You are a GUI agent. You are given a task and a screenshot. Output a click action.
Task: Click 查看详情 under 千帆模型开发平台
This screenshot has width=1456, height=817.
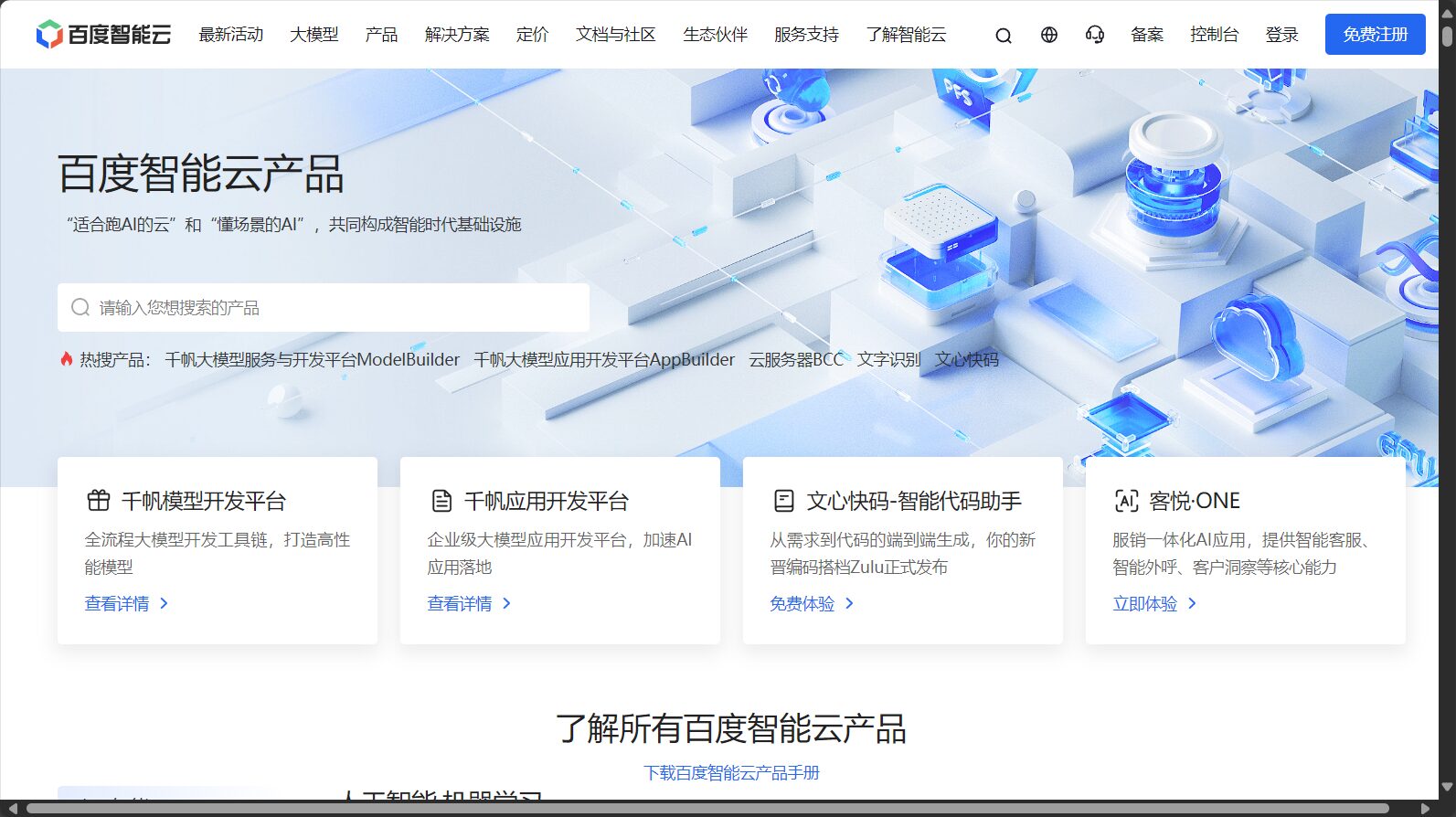[126, 603]
